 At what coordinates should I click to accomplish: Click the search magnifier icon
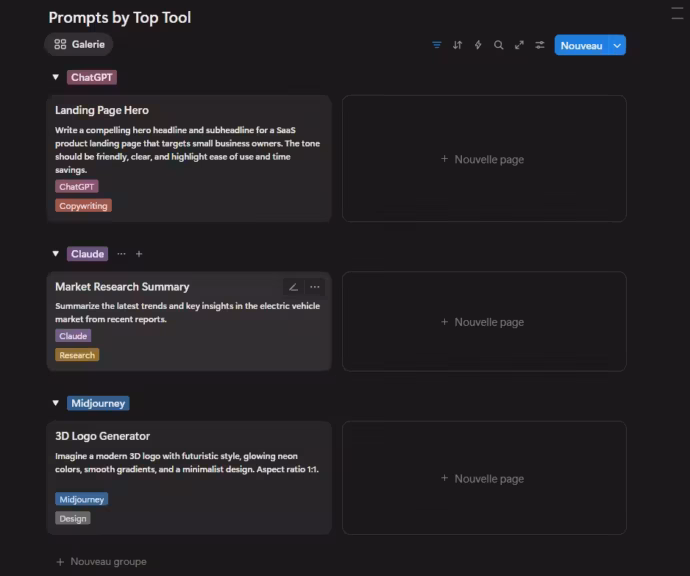coord(498,45)
